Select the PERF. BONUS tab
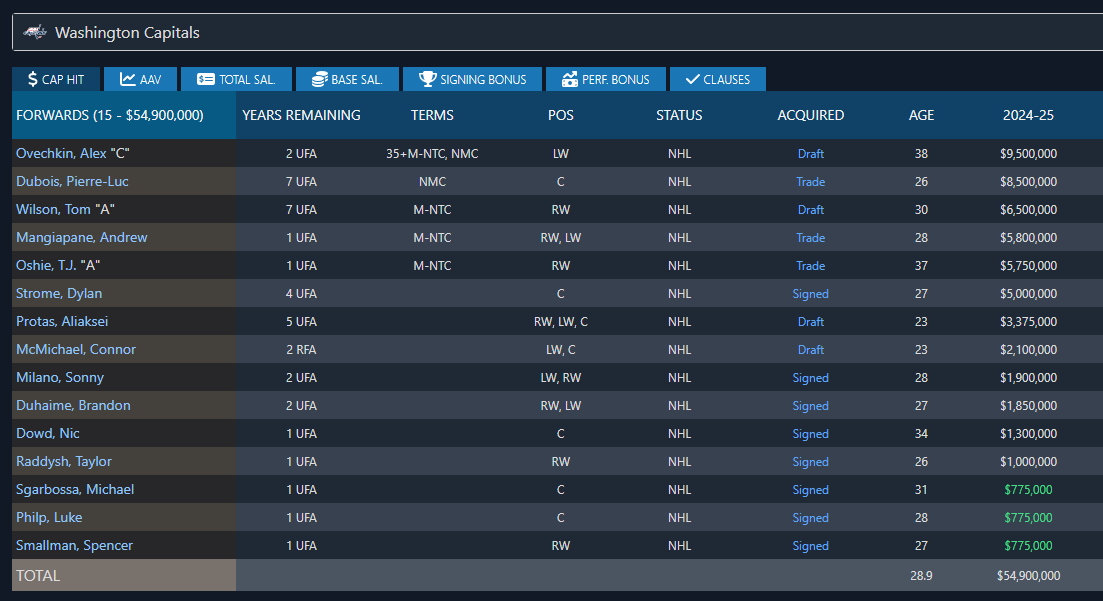The height and width of the screenshot is (601, 1103). [606, 79]
